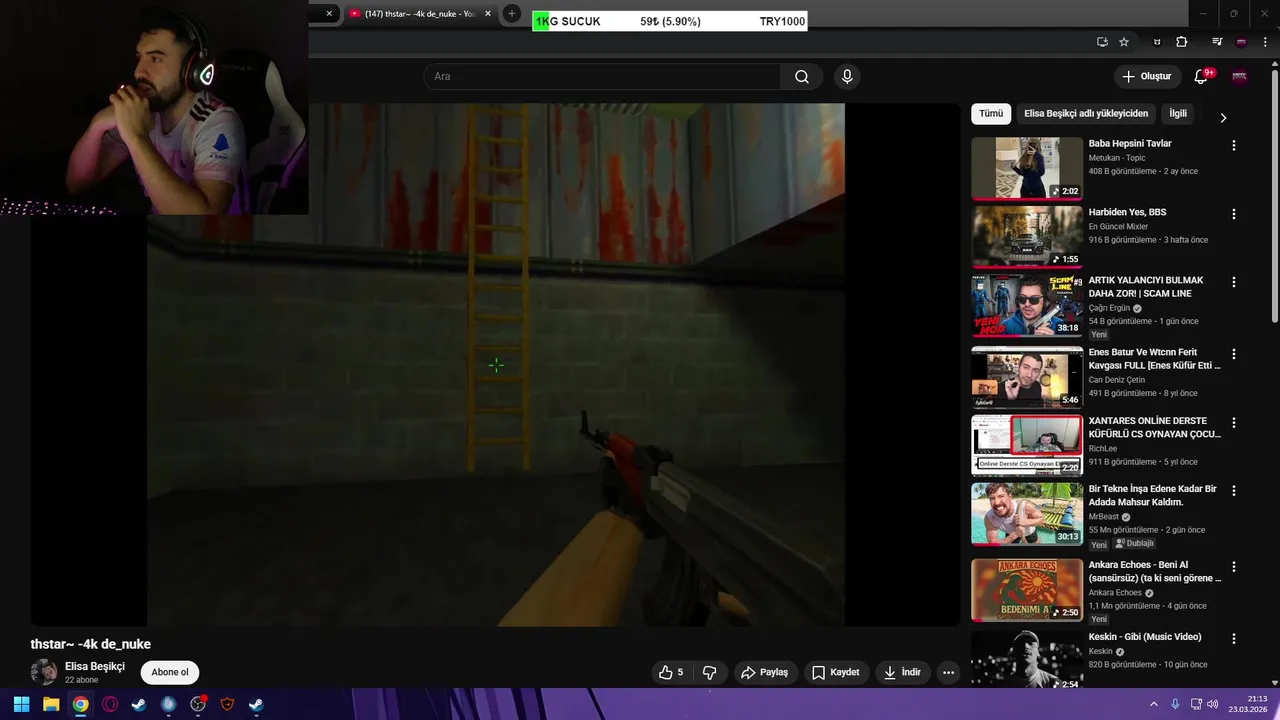Open the Çağrı Ergün channel name
This screenshot has height=720, width=1280.
1109,308
